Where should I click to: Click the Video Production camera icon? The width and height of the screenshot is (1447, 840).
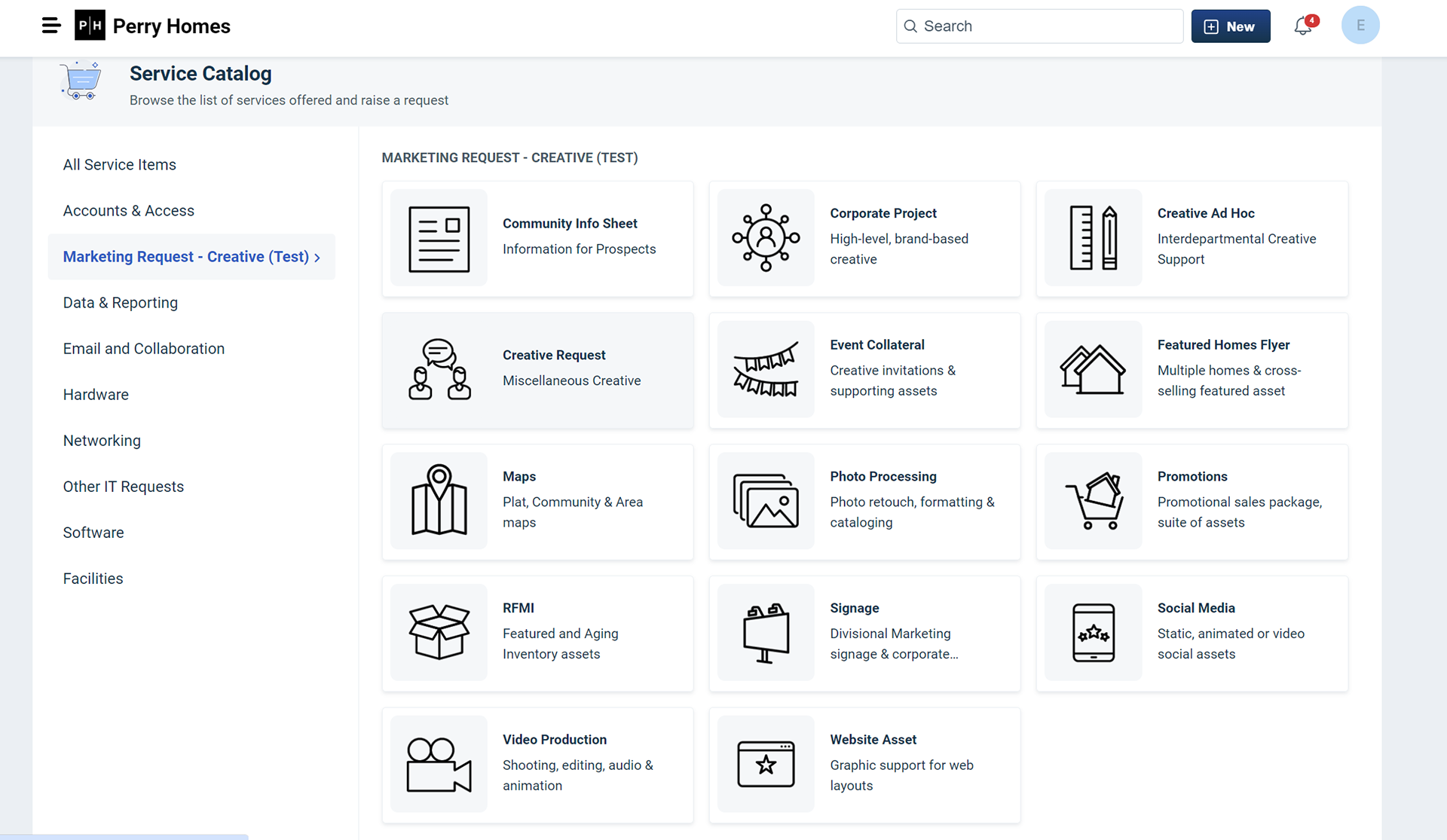coord(439,764)
